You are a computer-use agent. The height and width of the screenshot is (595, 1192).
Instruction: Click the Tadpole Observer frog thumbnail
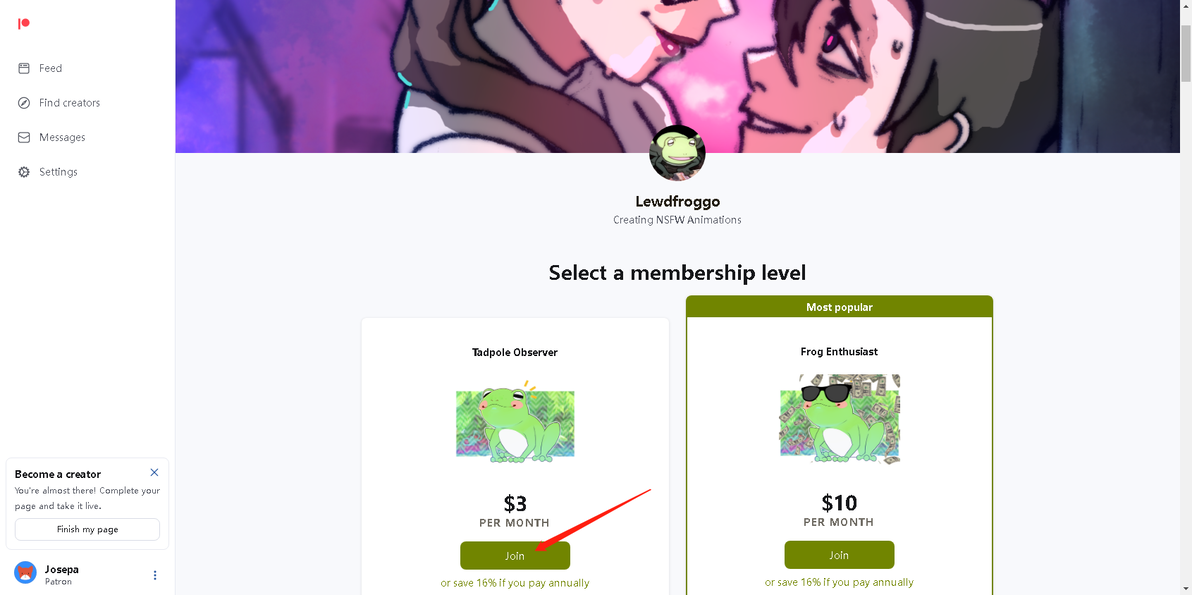[515, 422]
